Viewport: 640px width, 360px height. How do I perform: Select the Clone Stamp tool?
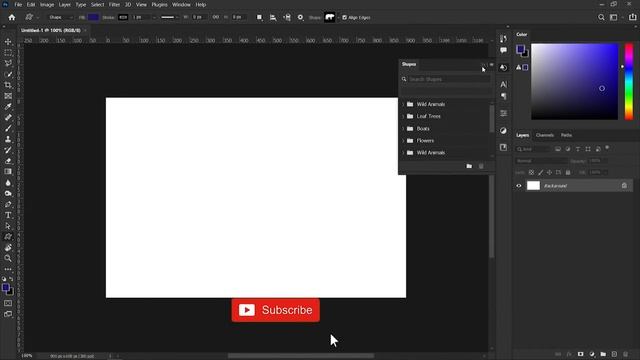pos(8,139)
